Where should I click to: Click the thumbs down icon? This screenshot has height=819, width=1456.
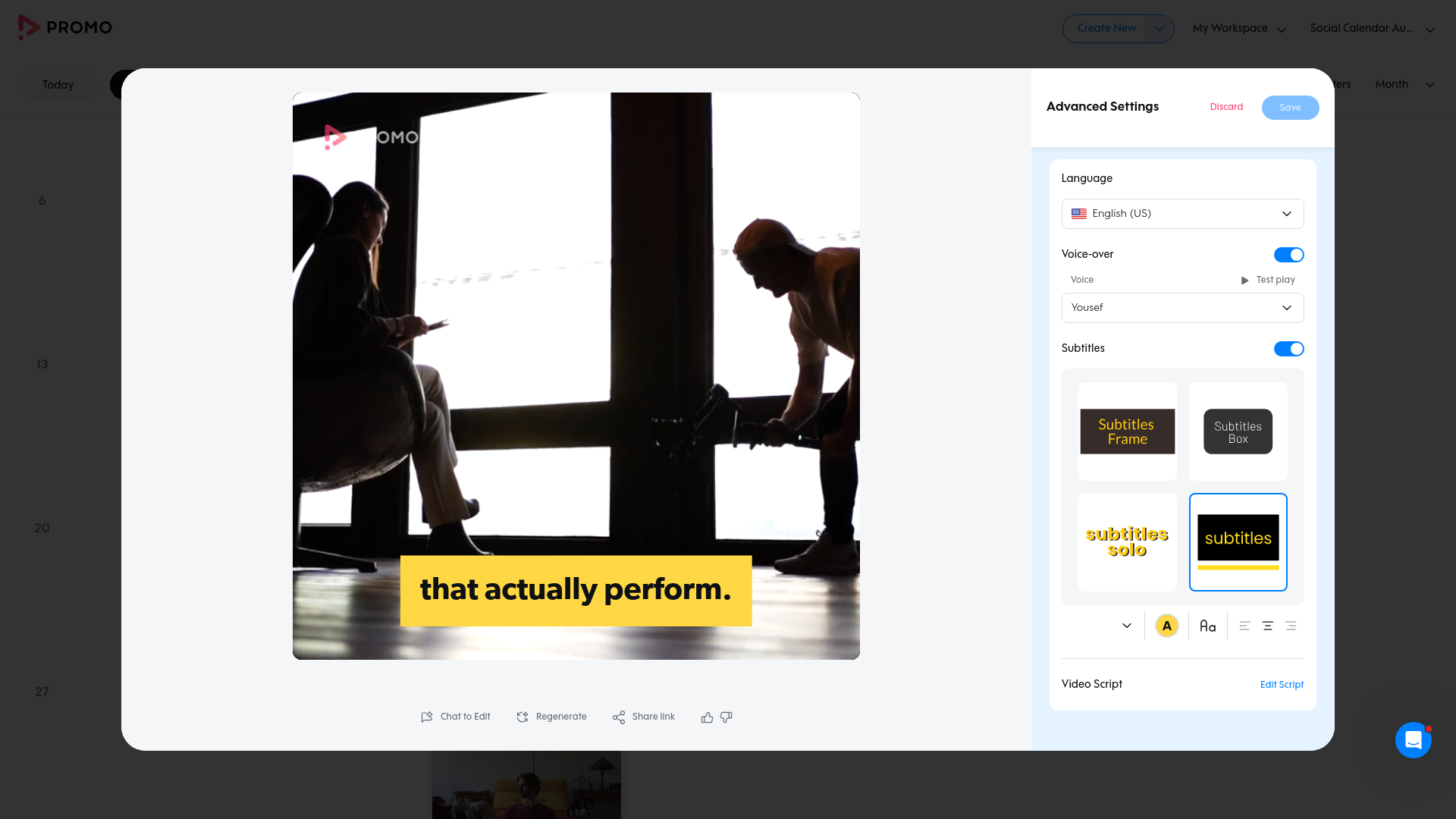click(x=726, y=717)
